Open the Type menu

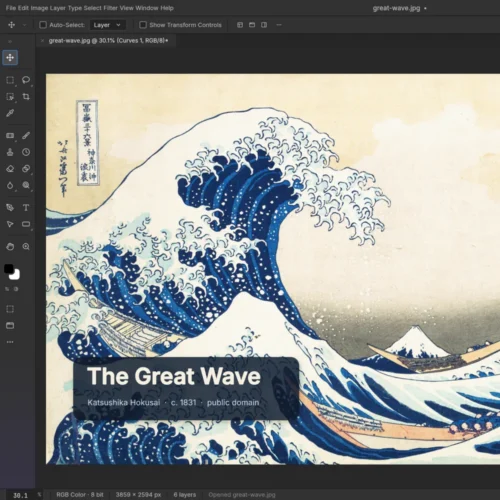[x=75, y=8]
